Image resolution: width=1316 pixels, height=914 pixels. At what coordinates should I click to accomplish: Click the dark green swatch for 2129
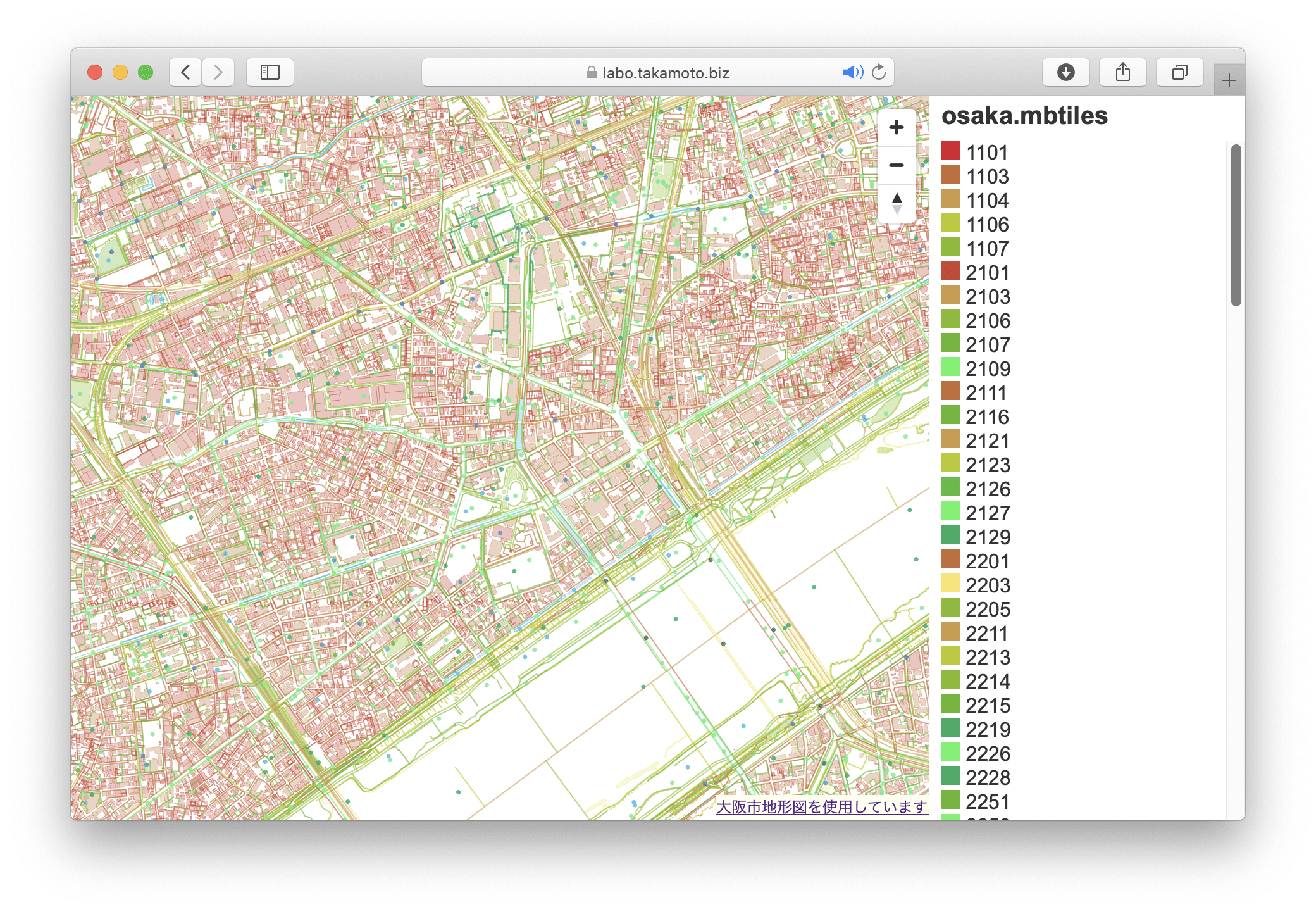(x=951, y=535)
